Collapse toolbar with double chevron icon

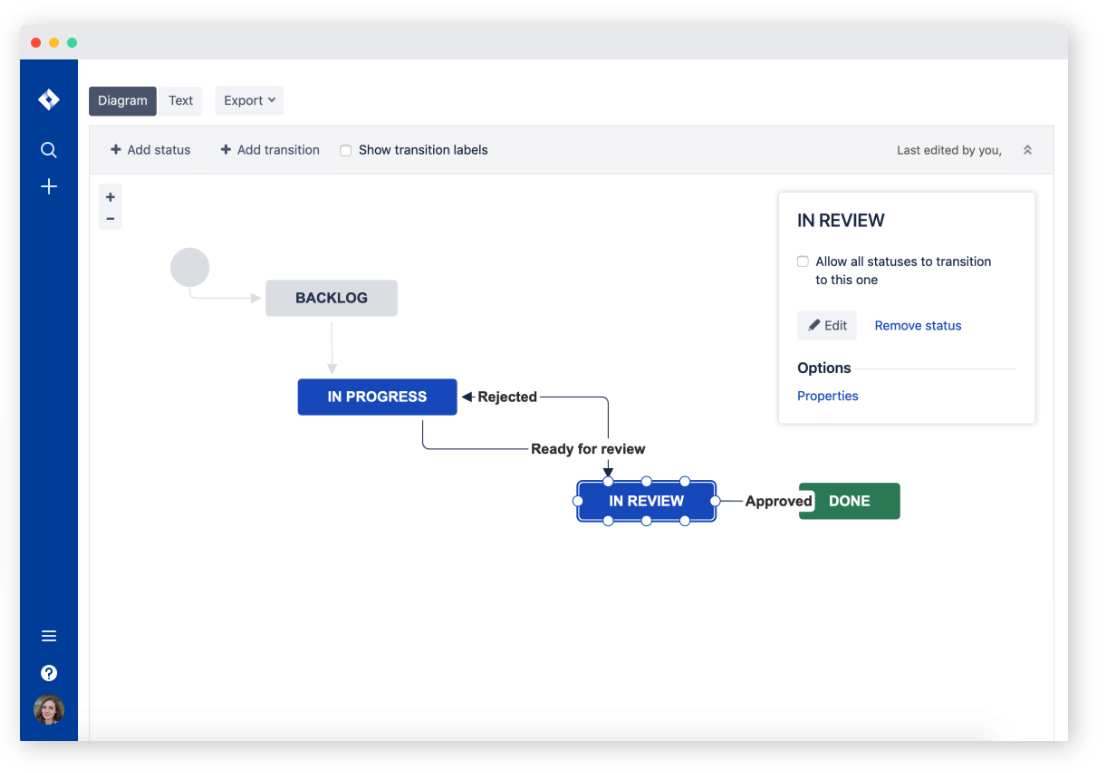click(x=1028, y=150)
